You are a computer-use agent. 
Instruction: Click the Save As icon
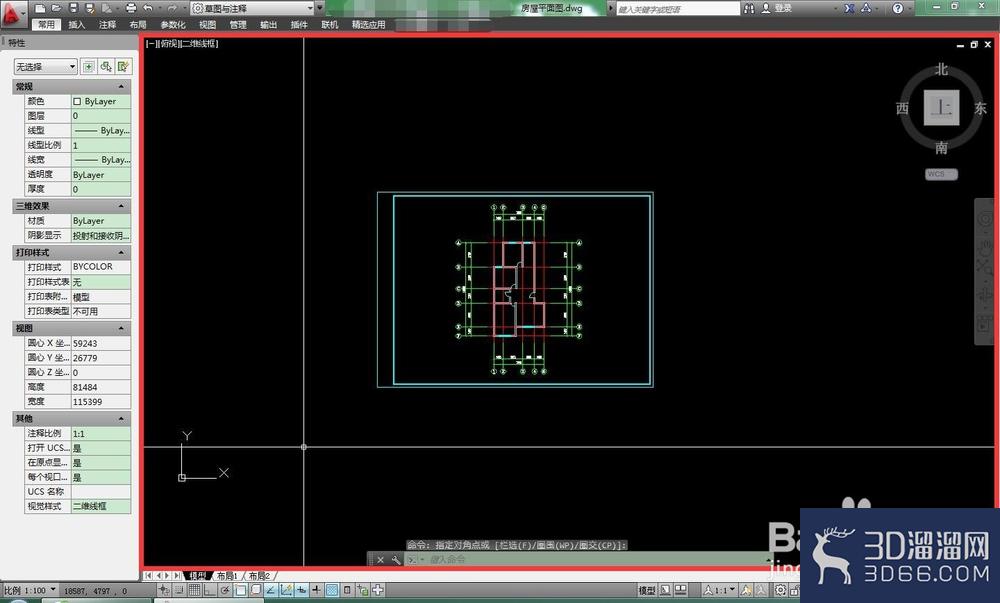[90, 8]
